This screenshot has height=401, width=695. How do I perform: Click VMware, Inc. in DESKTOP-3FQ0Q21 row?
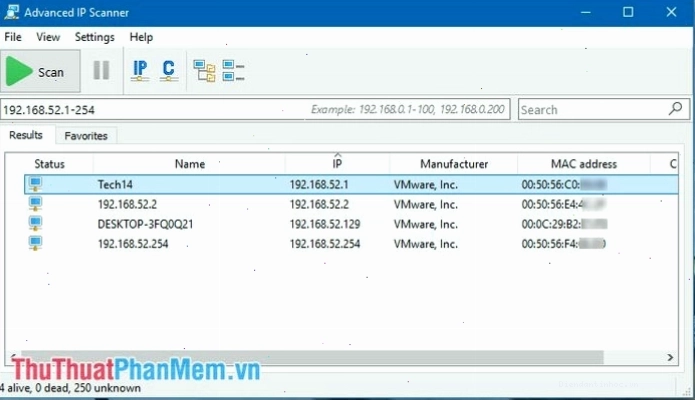click(426, 224)
